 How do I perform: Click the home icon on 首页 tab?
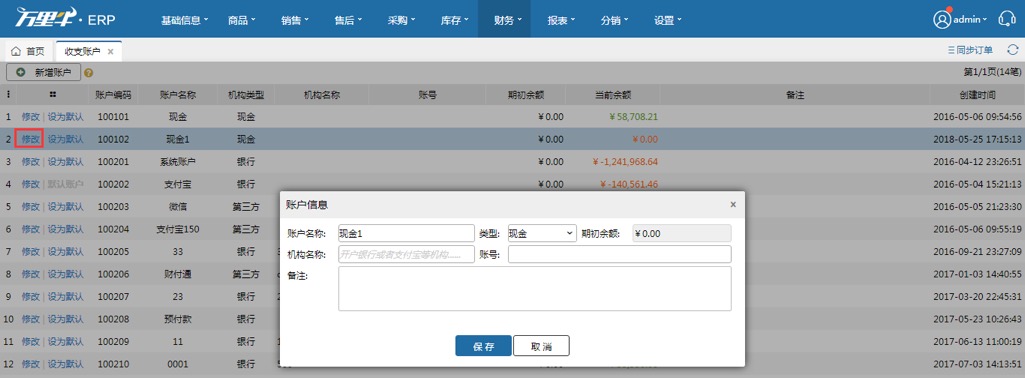(x=16, y=51)
